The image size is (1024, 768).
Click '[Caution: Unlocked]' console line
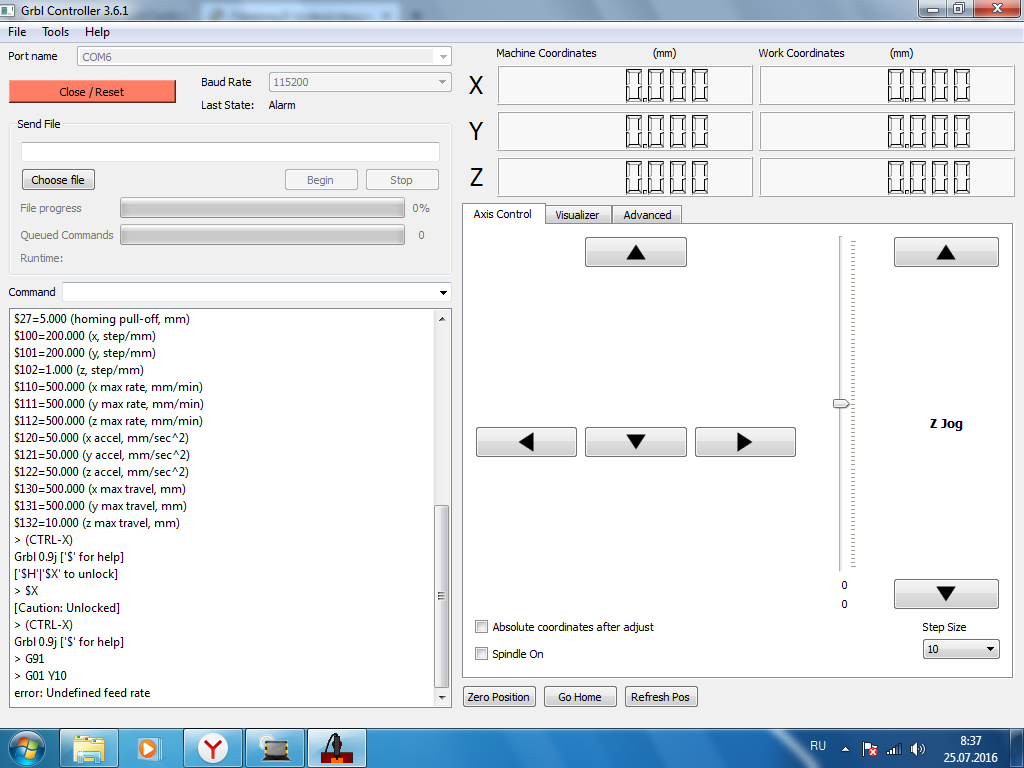[67, 608]
